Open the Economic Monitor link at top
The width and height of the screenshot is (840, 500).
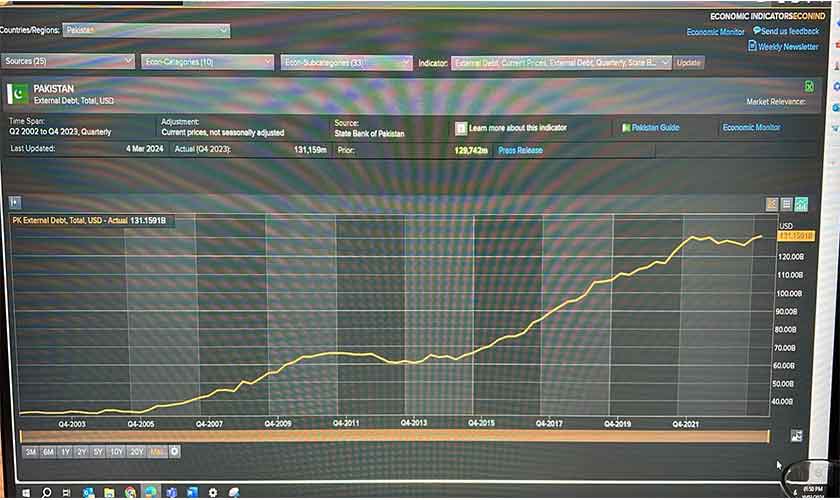[x=715, y=32]
